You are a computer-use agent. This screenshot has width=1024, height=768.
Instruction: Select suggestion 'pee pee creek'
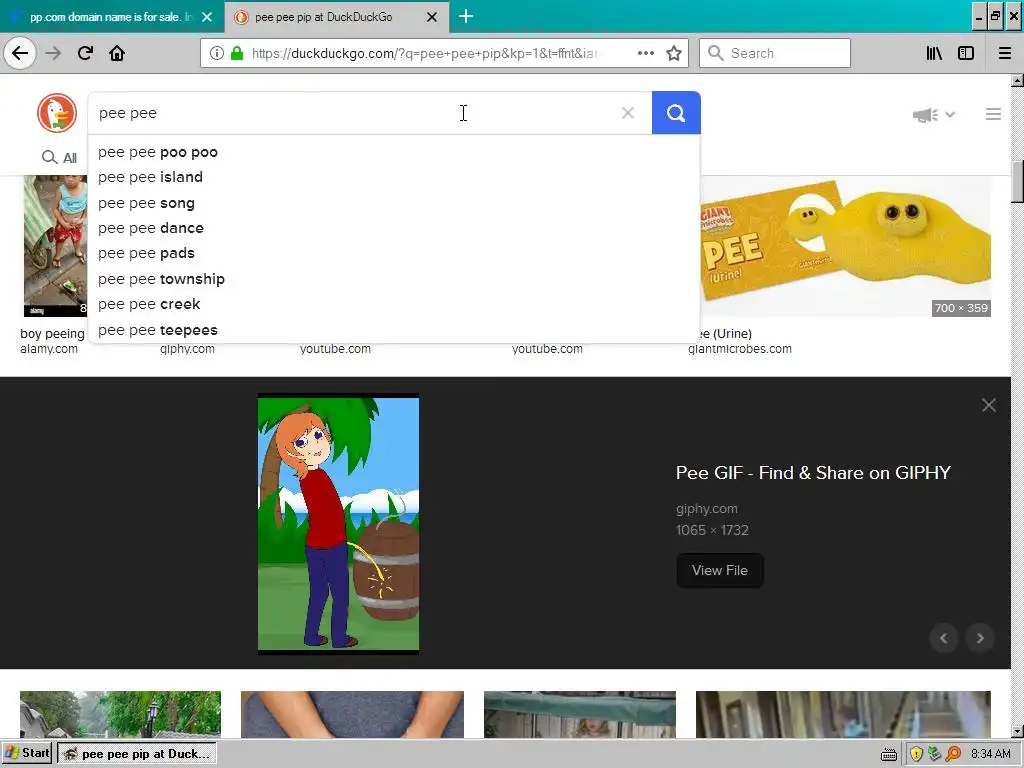click(x=394, y=304)
